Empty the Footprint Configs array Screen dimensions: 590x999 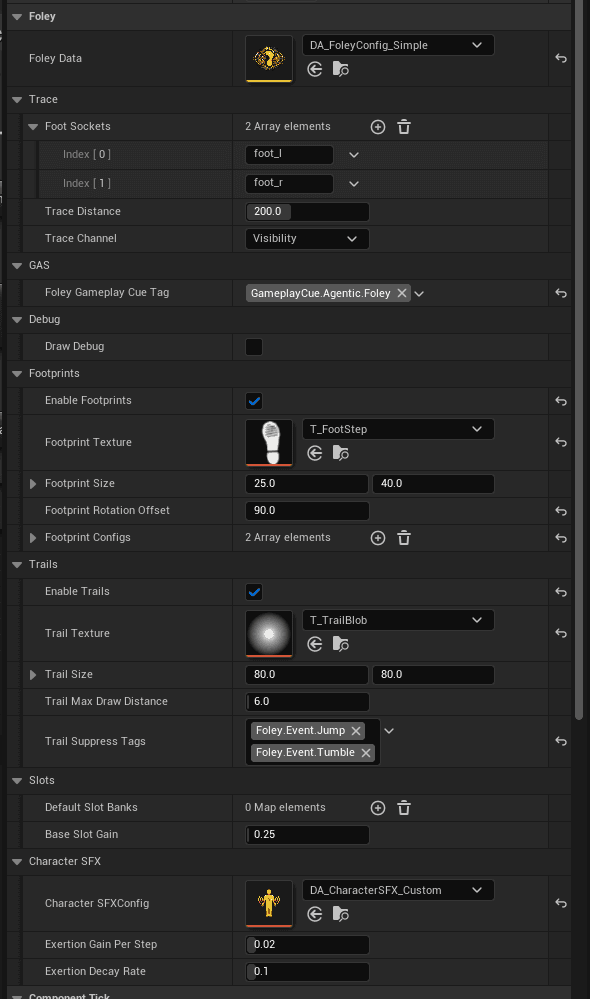[x=404, y=538]
